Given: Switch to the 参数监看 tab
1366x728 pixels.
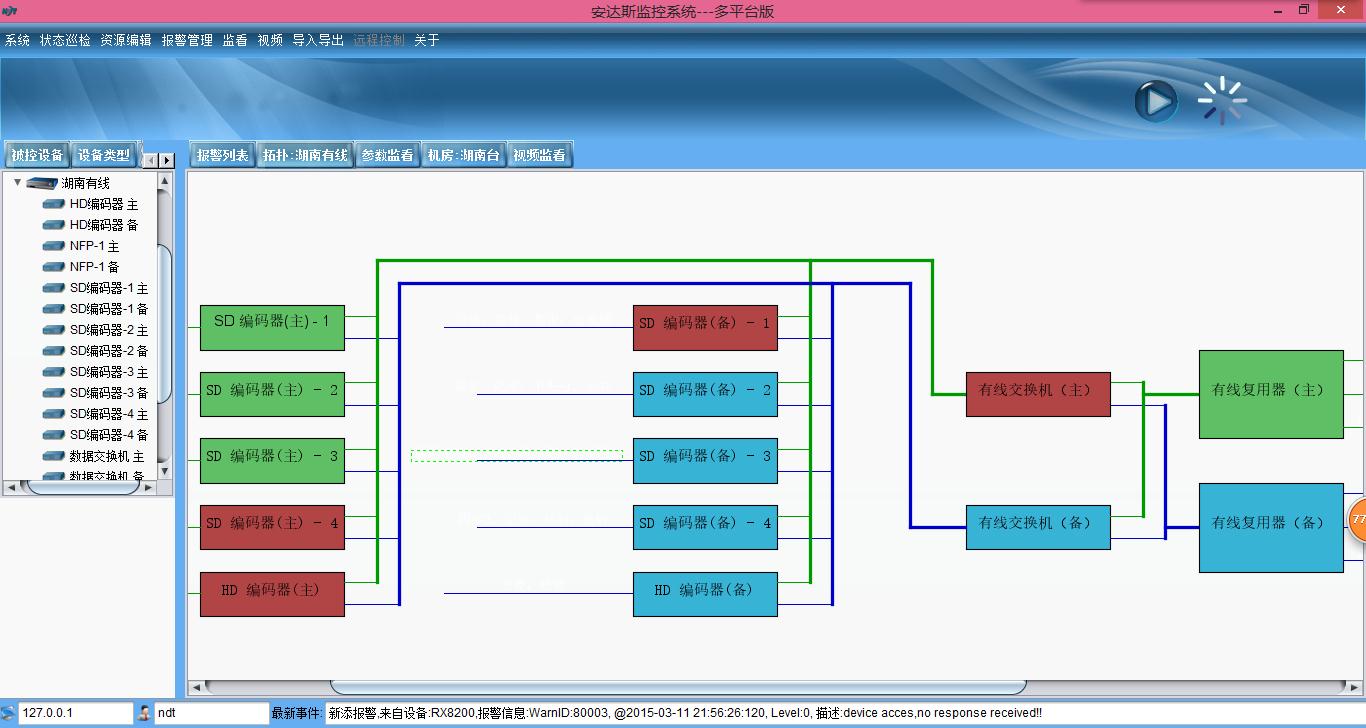Looking at the screenshot, I should (x=387, y=155).
